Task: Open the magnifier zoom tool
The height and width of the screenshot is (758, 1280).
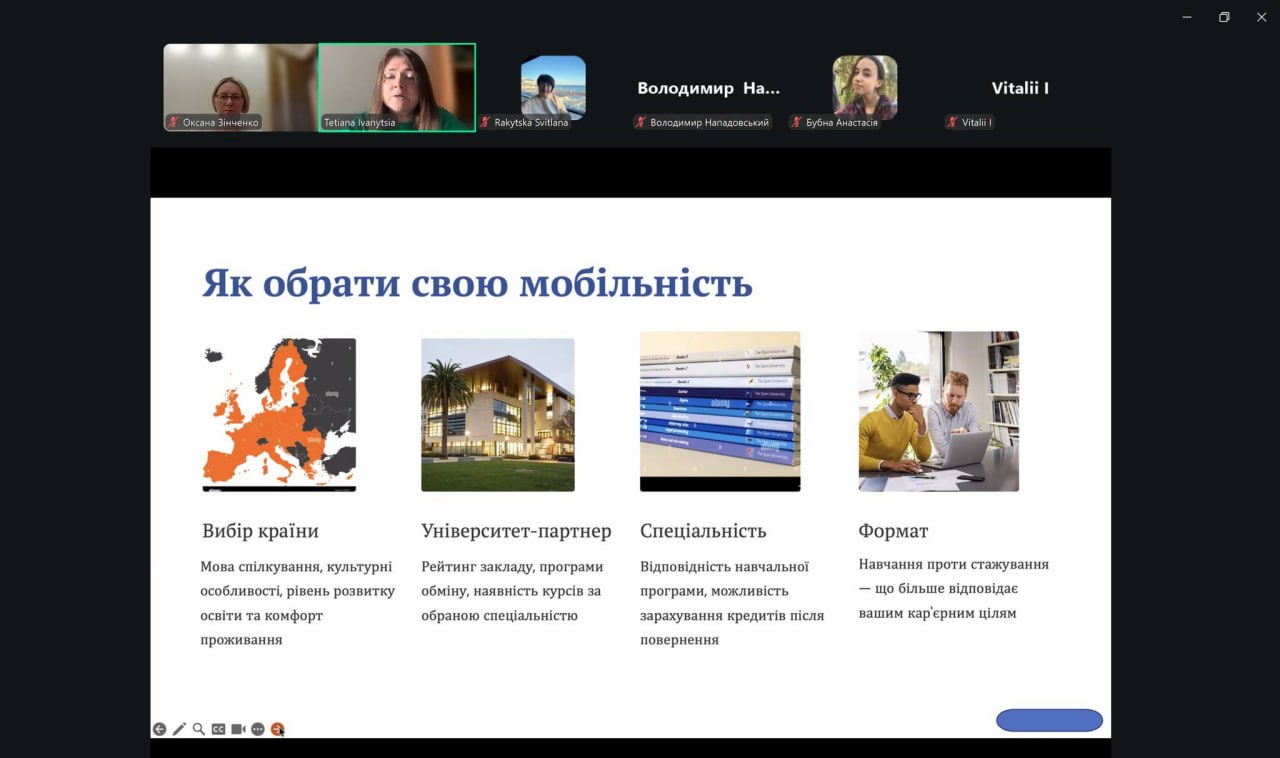Action: [x=199, y=729]
